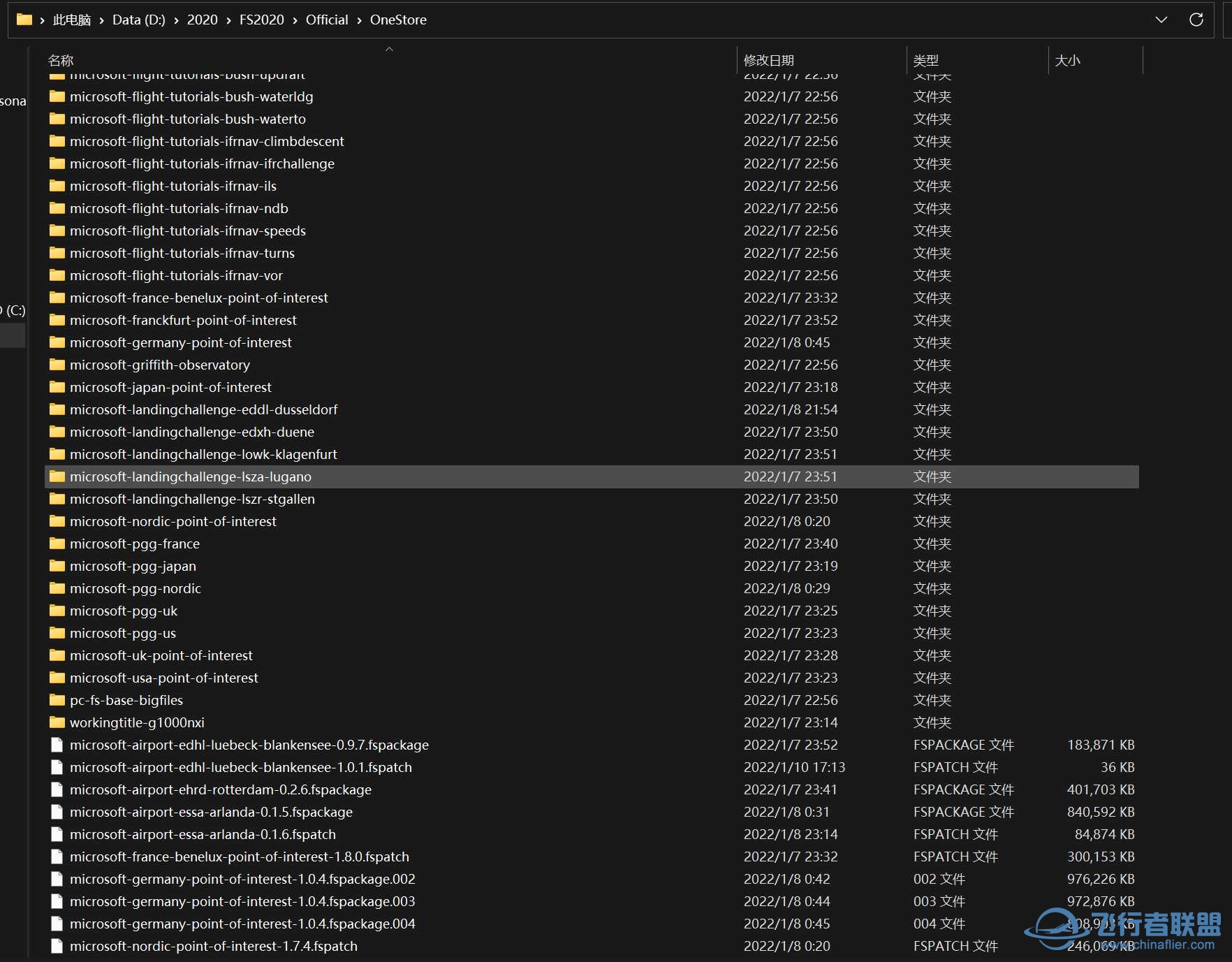
Task: Expand chevron after 此电脑 breadcrumb
Action: point(102,20)
